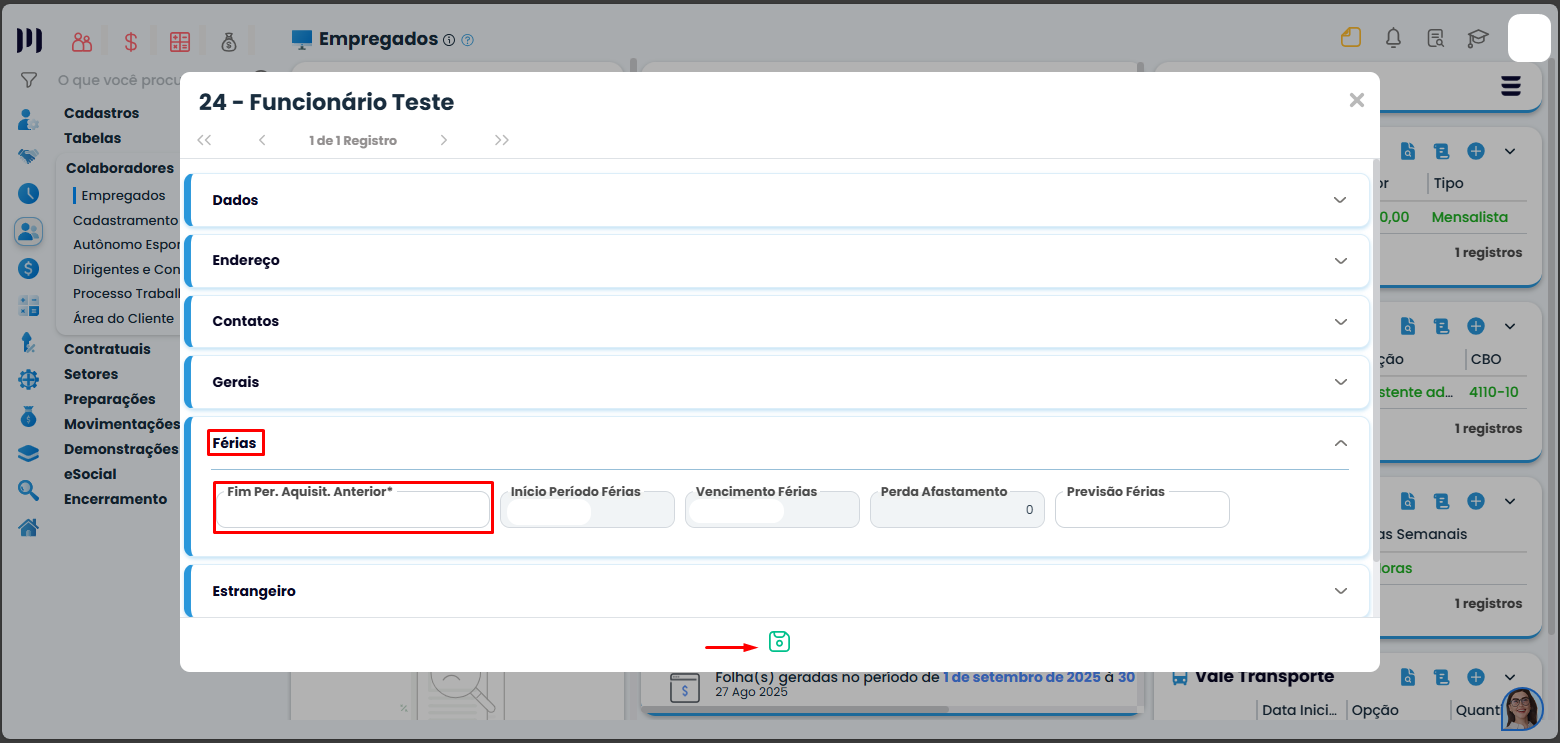The width and height of the screenshot is (1560, 743).
Task: Jump to the last record with the double-right arrow
Action: pos(502,140)
